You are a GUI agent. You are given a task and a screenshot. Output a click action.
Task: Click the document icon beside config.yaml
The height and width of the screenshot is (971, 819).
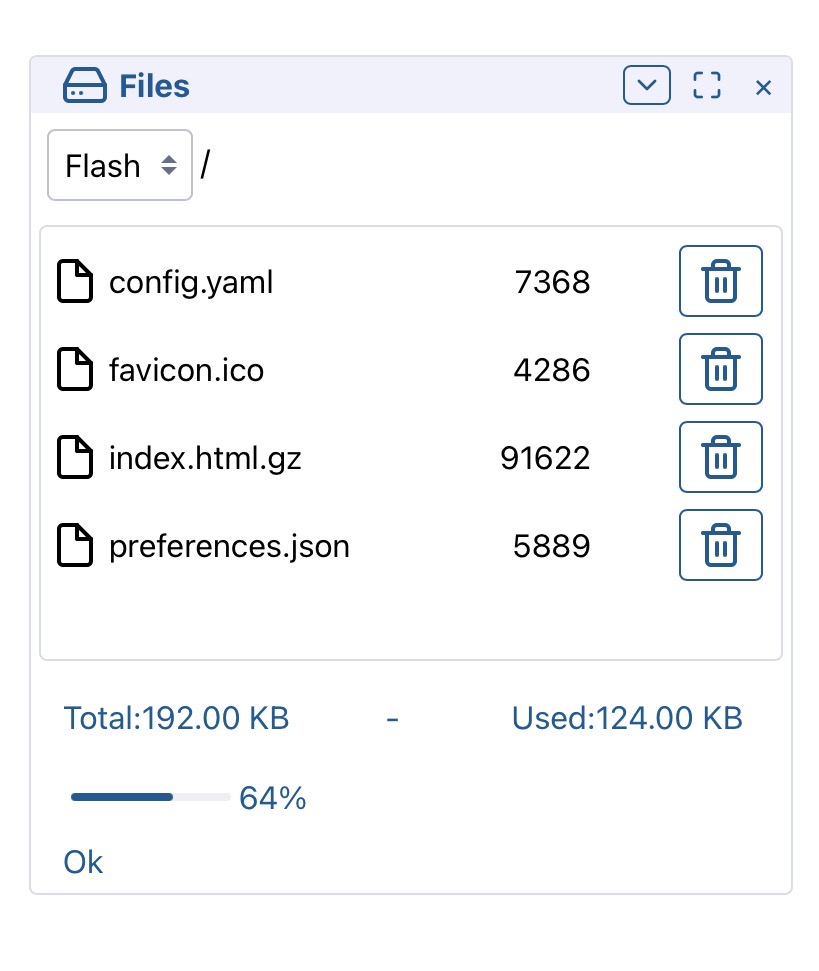75,282
